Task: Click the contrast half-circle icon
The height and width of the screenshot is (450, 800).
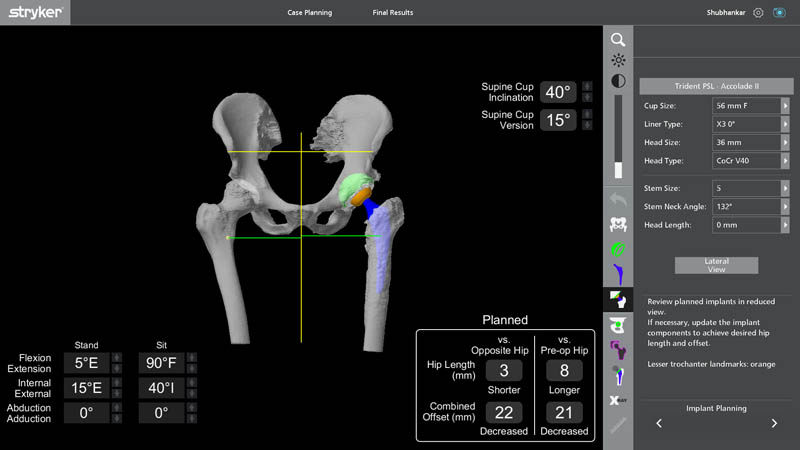Action: pyautogui.click(x=618, y=81)
